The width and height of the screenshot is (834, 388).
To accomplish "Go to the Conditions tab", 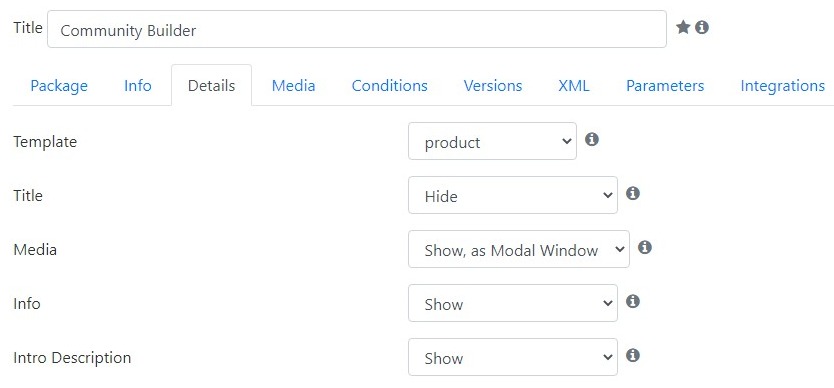I will [x=390, y=86].
